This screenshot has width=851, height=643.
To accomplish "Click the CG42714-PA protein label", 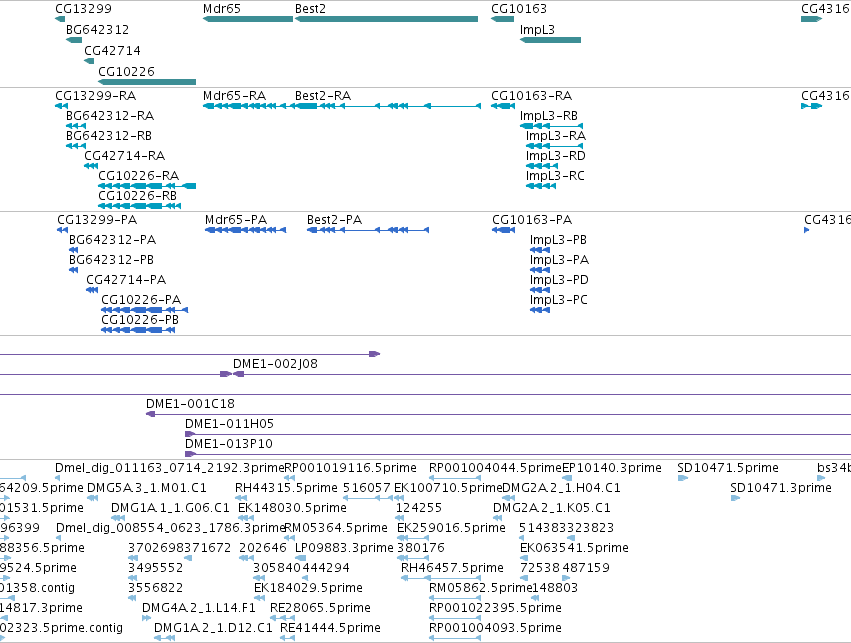I will point(126,280).
